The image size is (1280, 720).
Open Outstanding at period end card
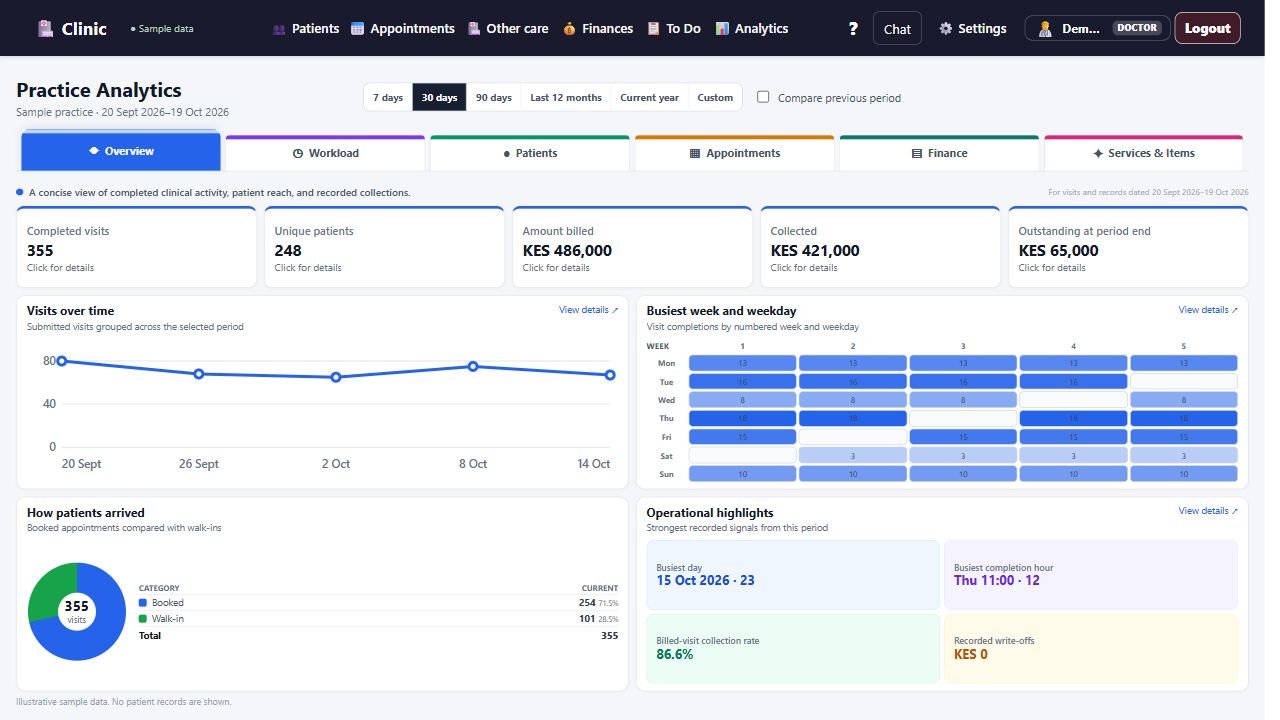coord(1129,247)
